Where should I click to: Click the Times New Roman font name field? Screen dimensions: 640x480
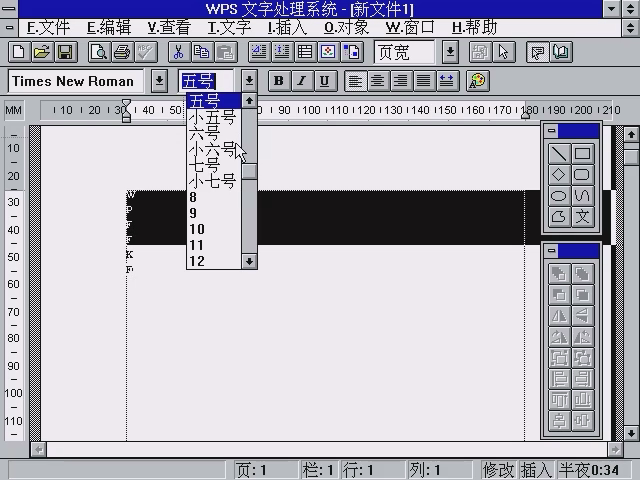(x=76, y=81)
